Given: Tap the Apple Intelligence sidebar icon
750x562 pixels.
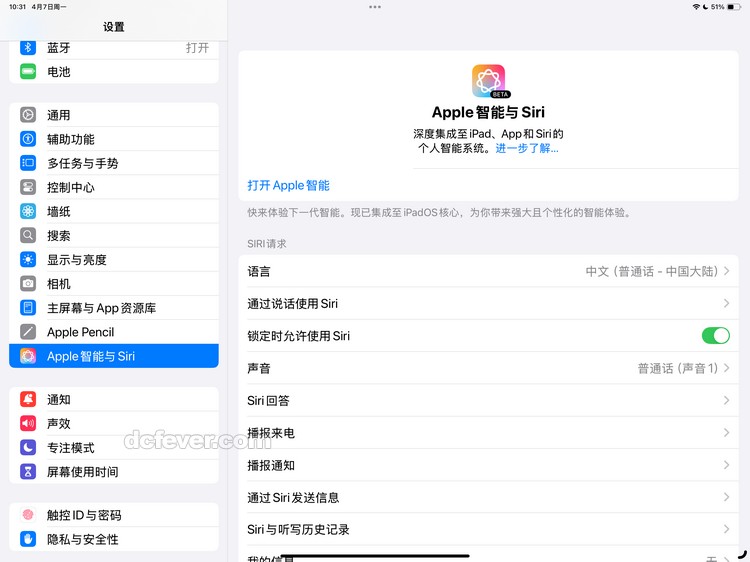Looking at the screenshot, I should 28,356.
